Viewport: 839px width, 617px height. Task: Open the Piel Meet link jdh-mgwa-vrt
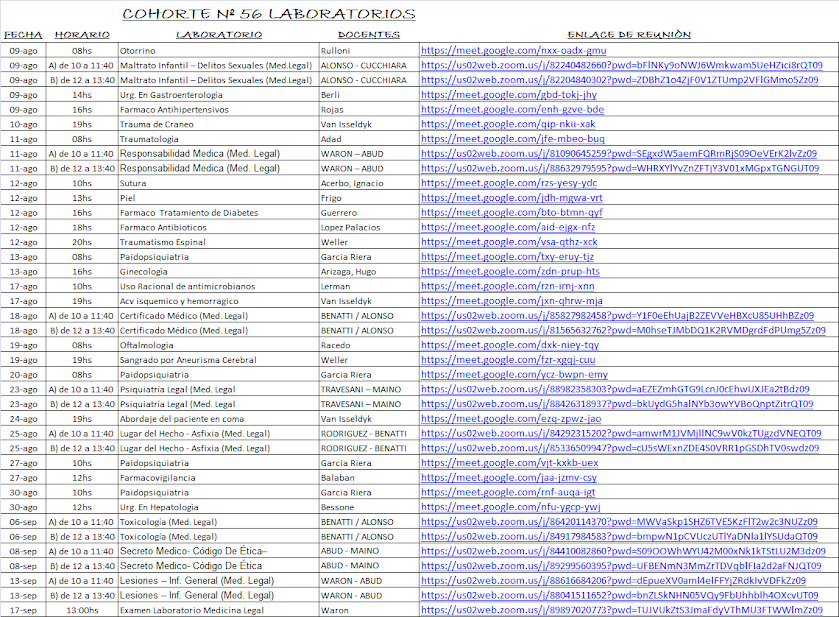click(x=512, y=197)
